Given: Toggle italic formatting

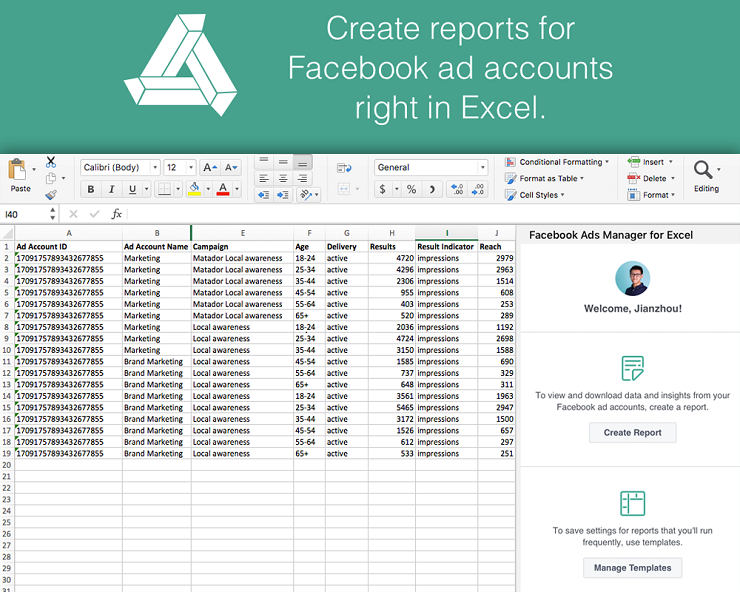Looking at the screenshot, I should [112, 189].
